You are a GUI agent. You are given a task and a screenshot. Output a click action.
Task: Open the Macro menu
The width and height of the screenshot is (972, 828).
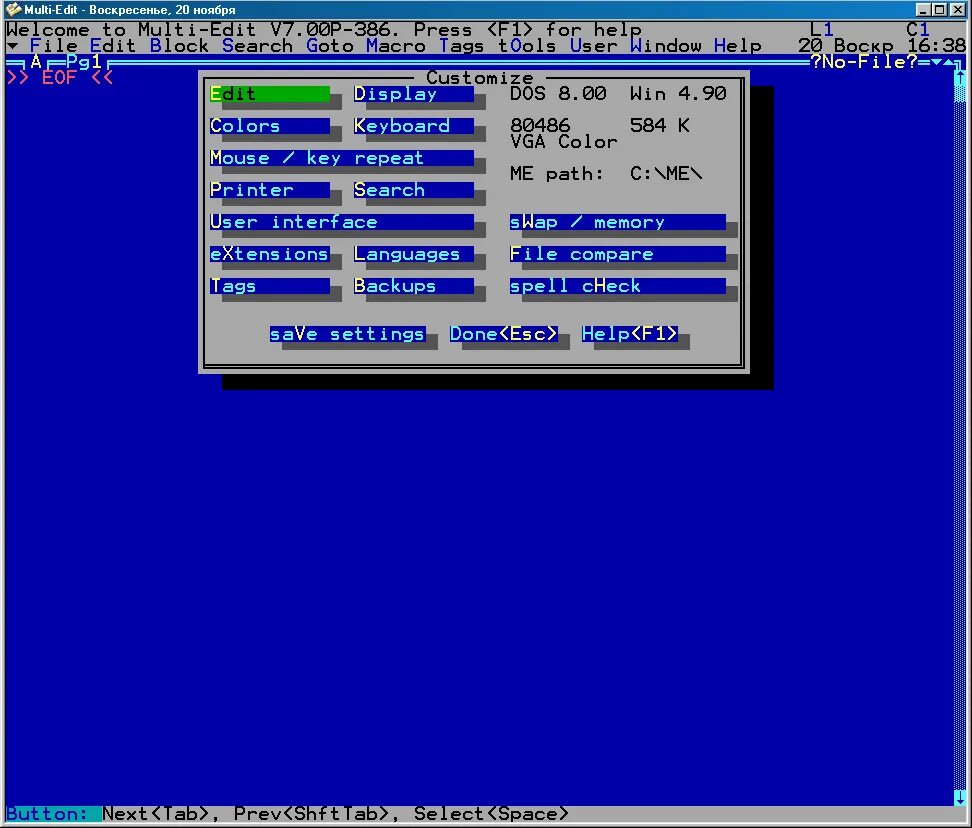395,46
